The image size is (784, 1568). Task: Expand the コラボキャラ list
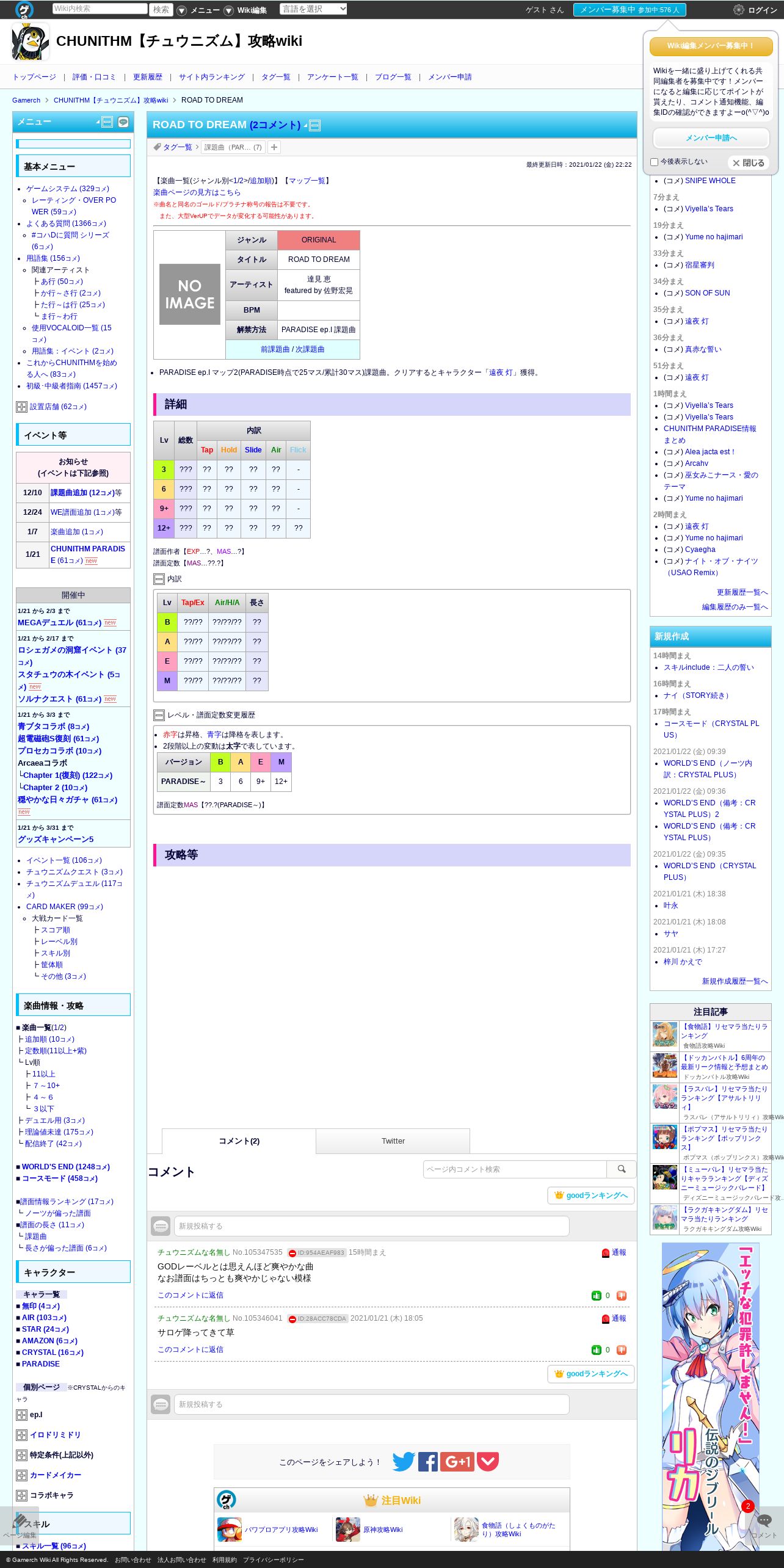tap(21, 1495)
